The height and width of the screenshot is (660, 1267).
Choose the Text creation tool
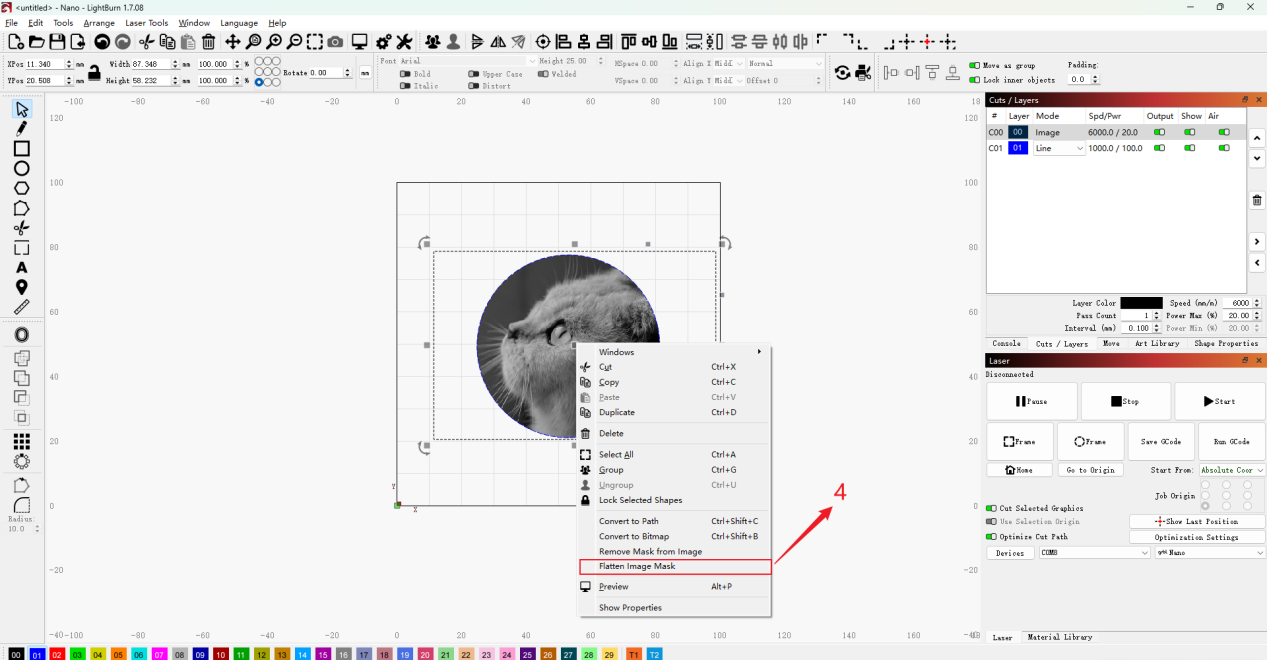point(21,268)
